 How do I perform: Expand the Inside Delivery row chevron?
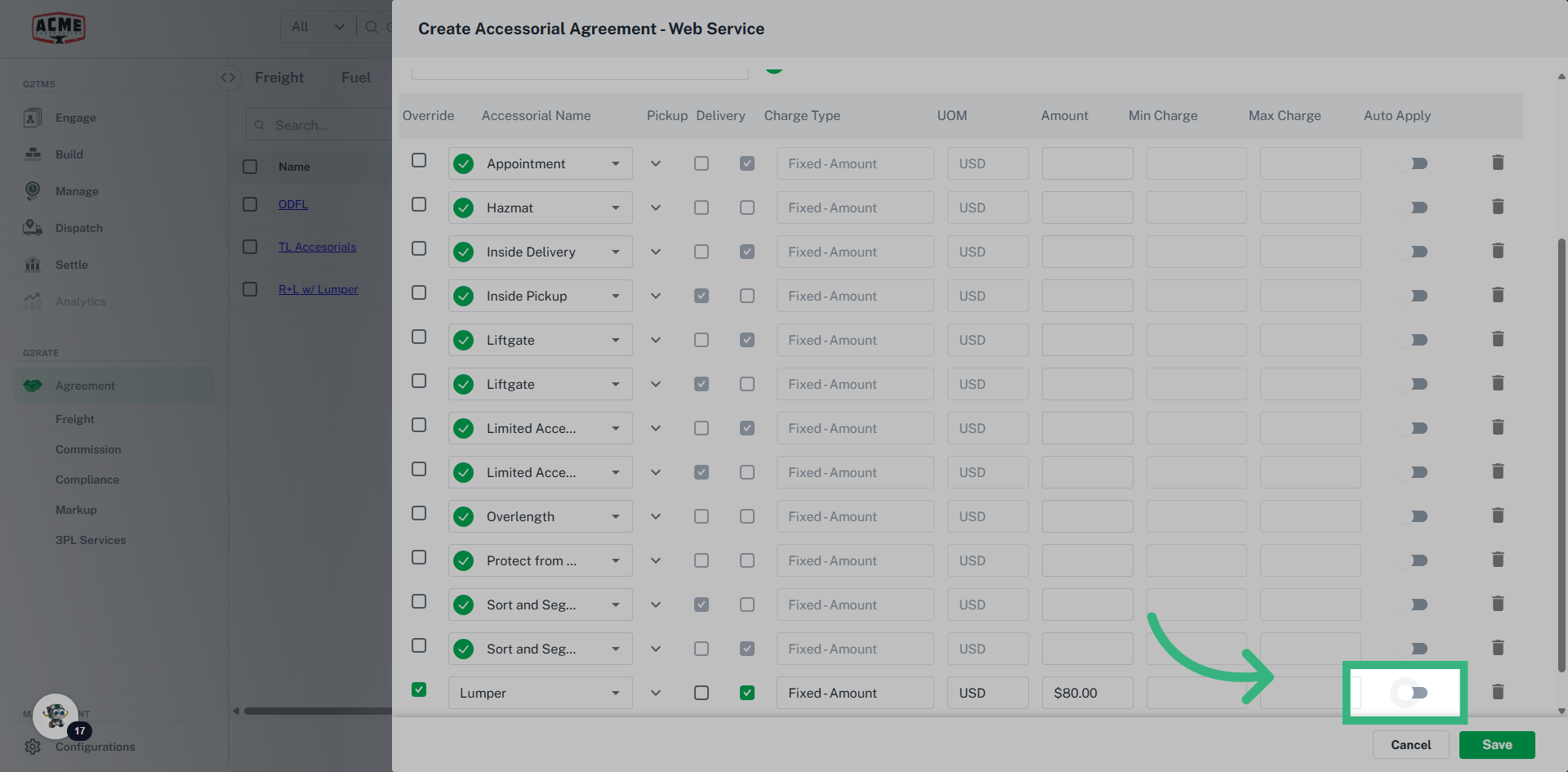pos(656,252)
